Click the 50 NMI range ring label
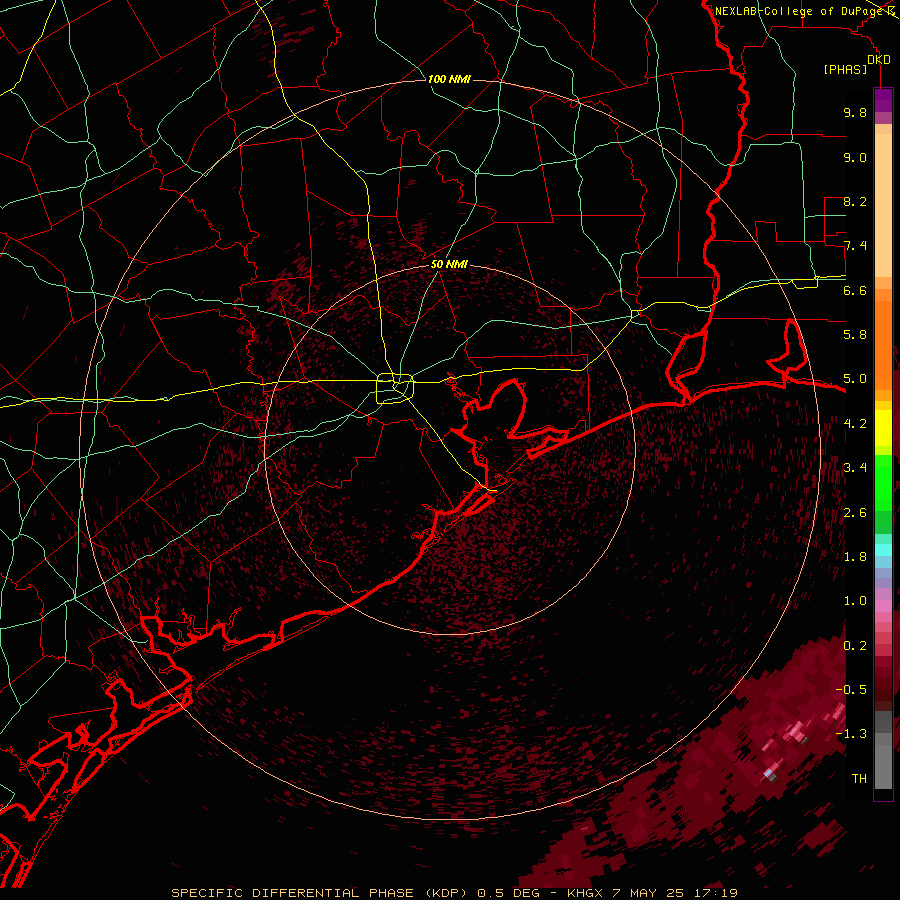The width and height of the screenshot is (900, 900). pyautogui.click(x=449, y=264)
